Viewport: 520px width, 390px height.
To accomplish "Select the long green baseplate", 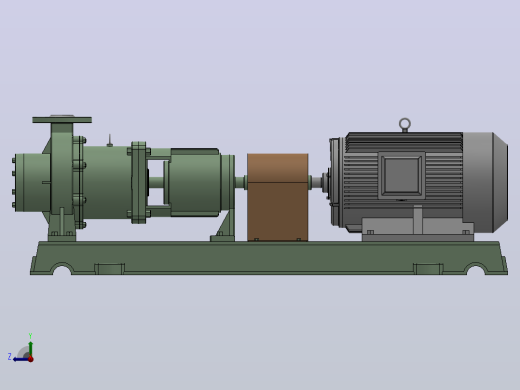I will 269,258.
